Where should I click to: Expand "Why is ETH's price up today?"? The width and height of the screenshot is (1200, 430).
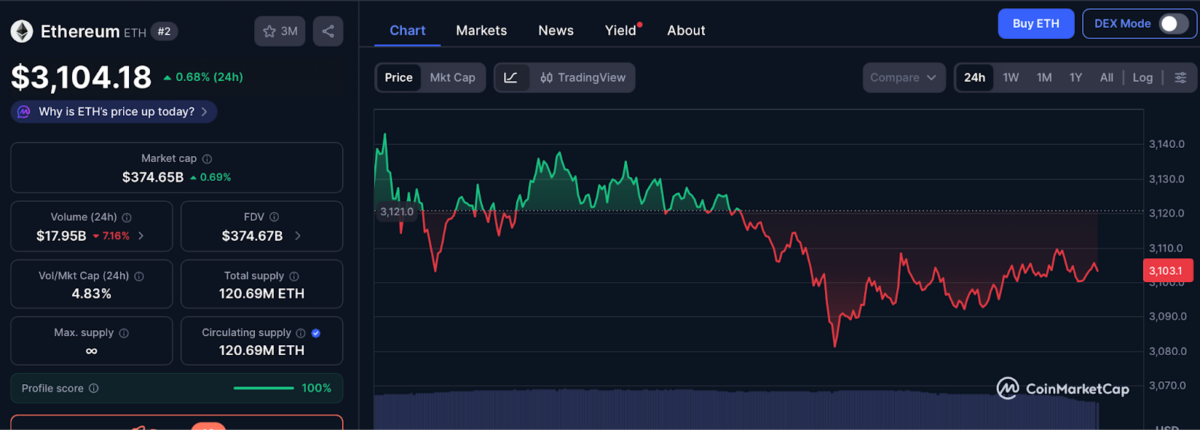[114, 111]
